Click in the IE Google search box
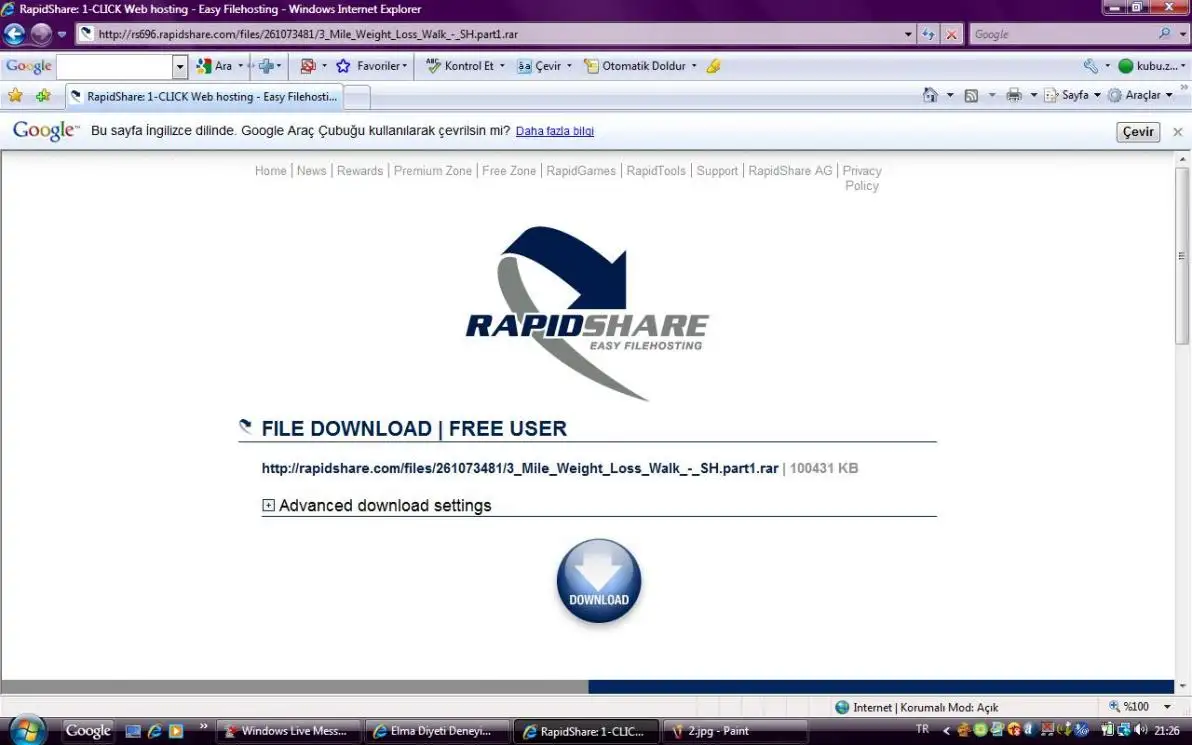The width and height of the screenshot is (1192, 745). coord(1063,34)
